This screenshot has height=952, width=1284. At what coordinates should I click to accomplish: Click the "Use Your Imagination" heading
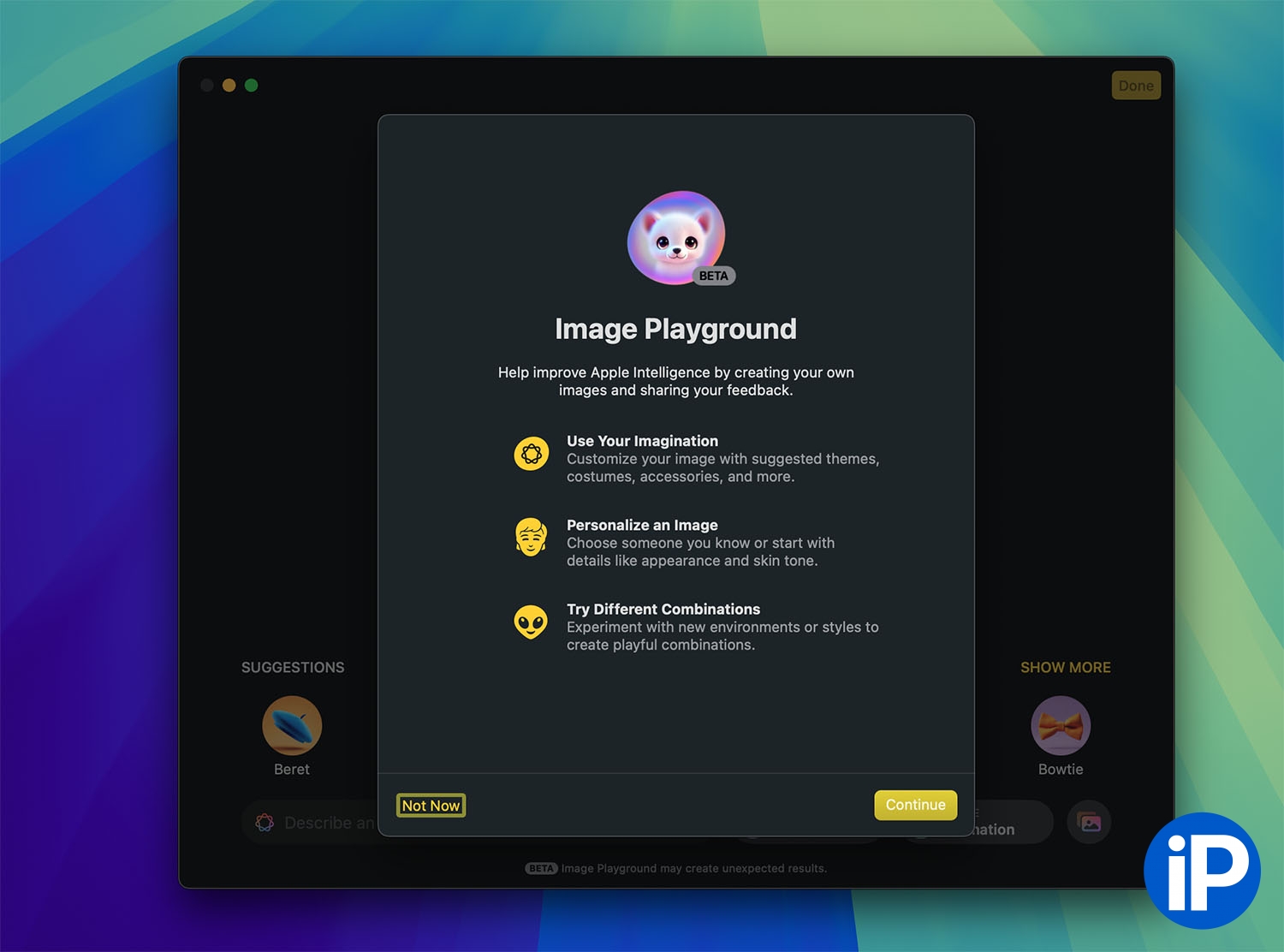pos(642,441)
